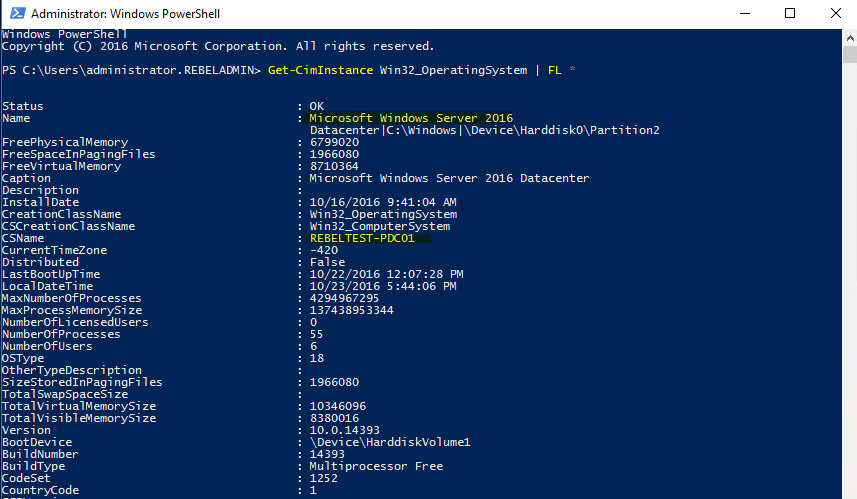Viewport: 857px width, 499px height.
Task: Click CodeSet value 1252
Action: (324, 479)
